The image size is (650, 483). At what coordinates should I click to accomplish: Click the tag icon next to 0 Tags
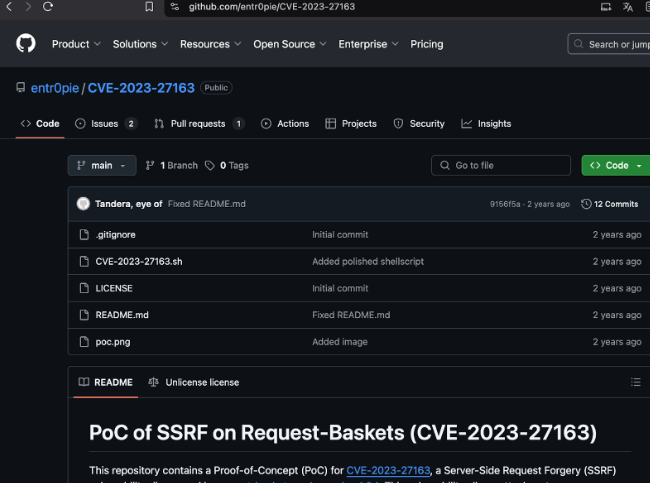(210, 165)
